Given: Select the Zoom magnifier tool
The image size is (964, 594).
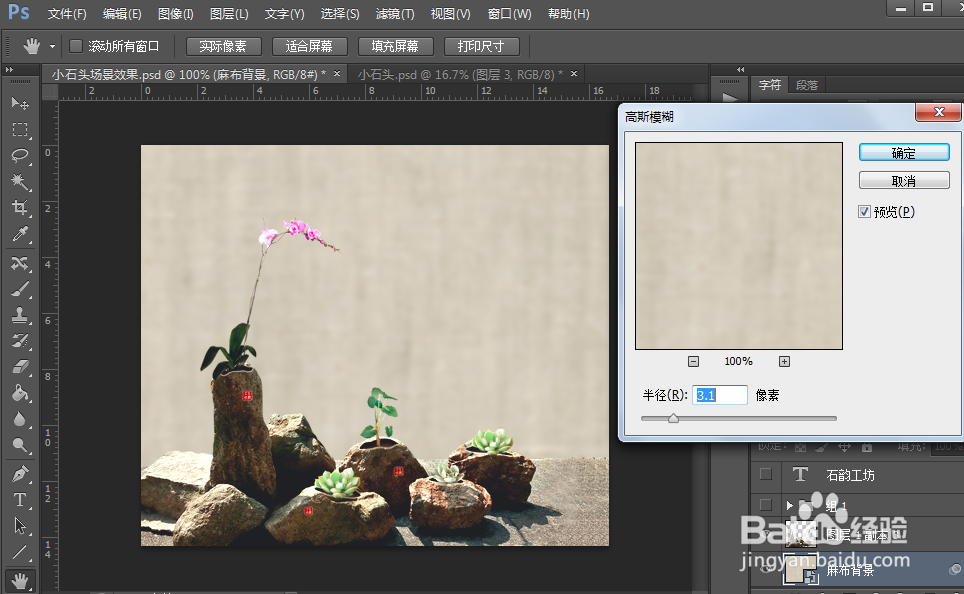Looking at the screenshot, I should tap(20, 445).
